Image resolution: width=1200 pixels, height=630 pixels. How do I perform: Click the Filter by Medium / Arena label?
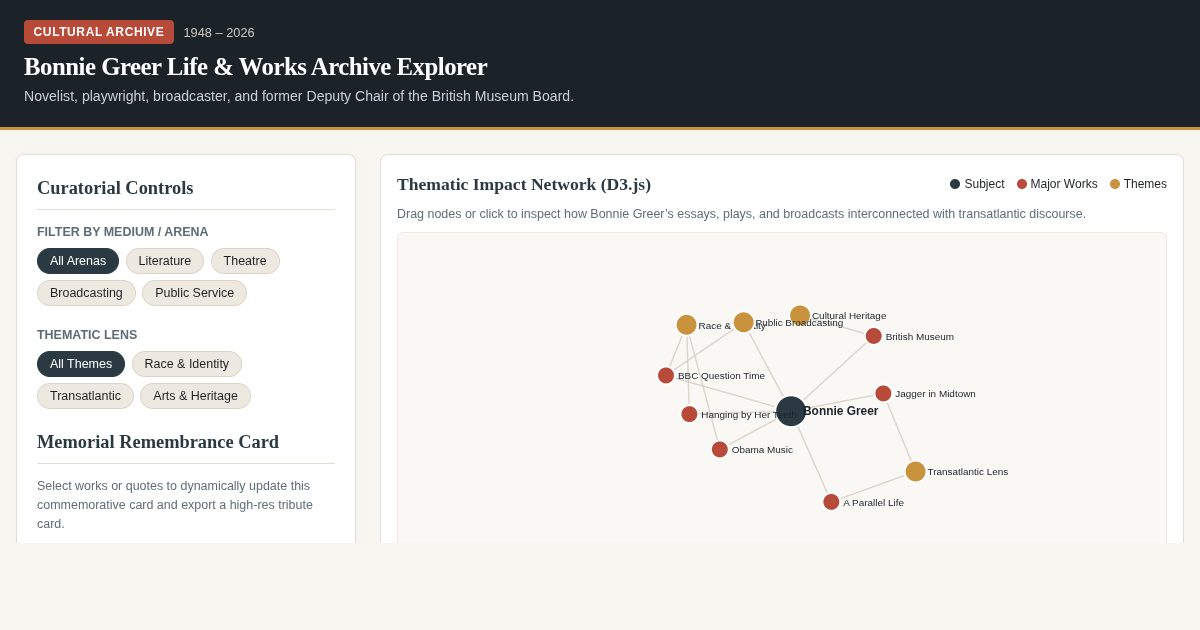point(123,232)
